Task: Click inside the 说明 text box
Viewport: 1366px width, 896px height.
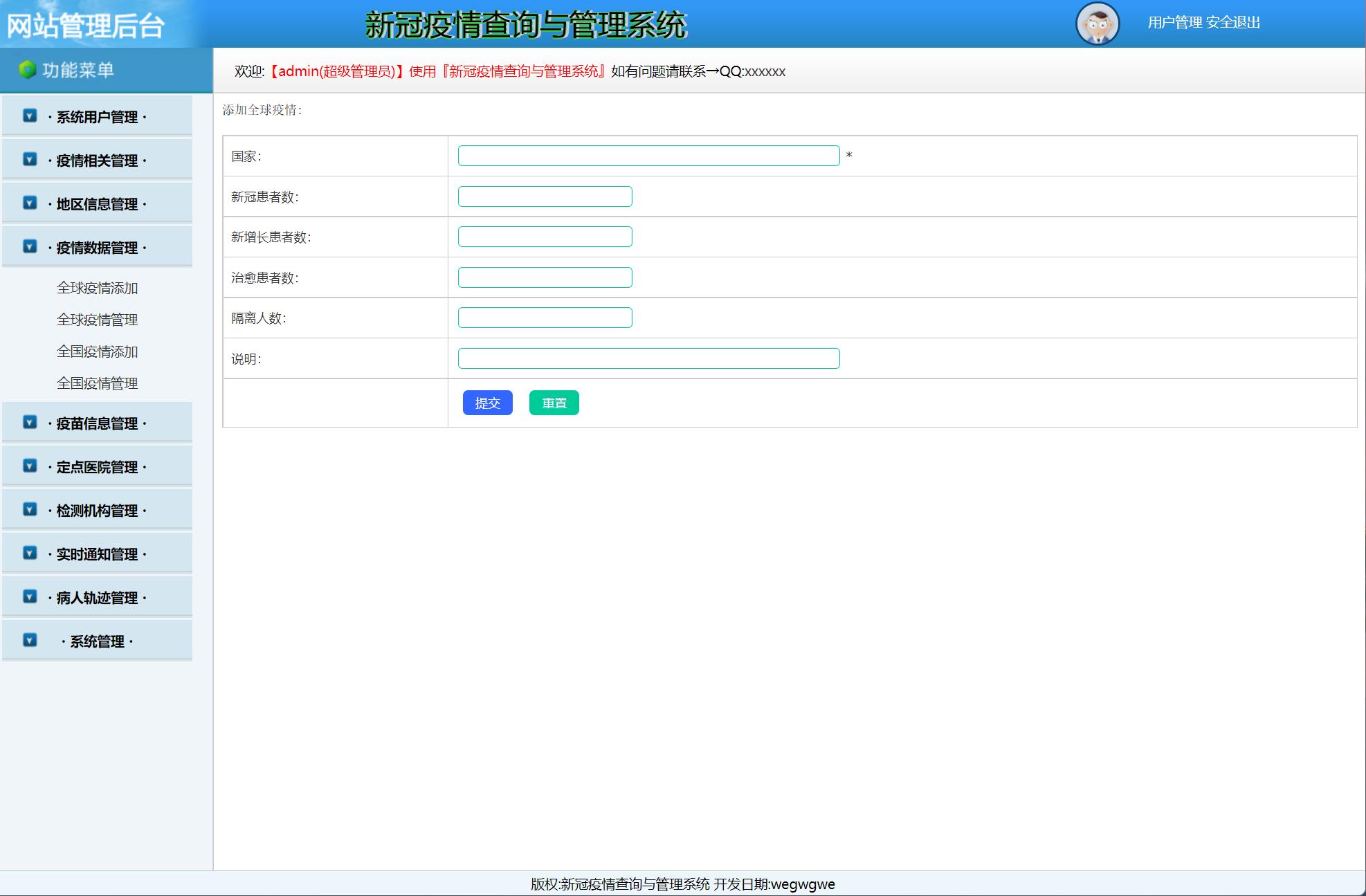Action: point(649,358)
